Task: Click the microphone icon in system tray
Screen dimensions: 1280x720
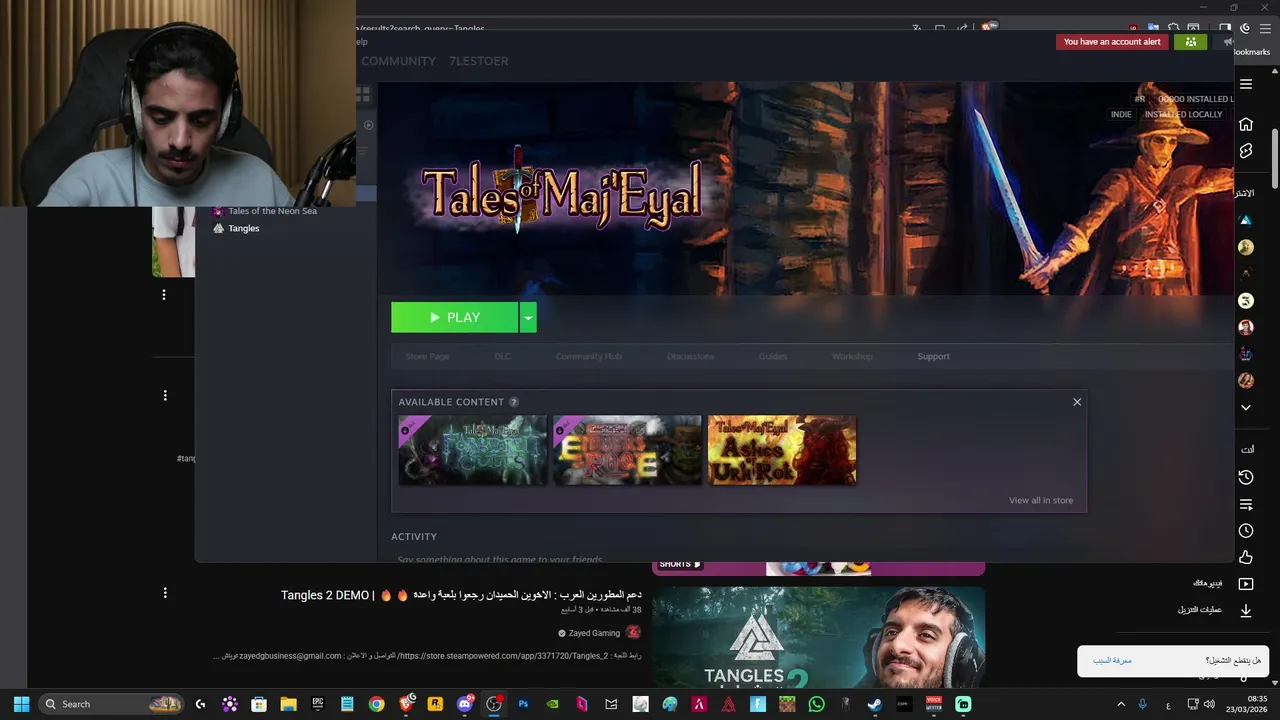Action: [1143, 704]
